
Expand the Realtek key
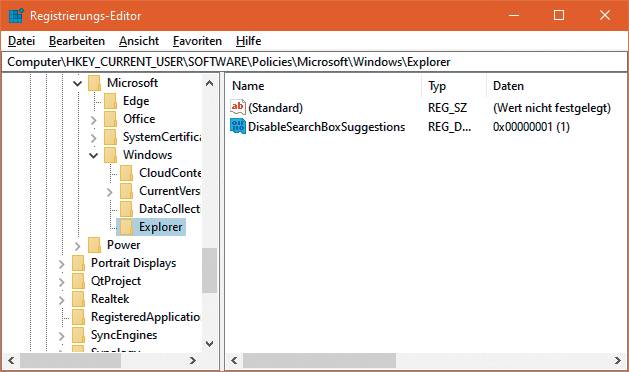61,300
